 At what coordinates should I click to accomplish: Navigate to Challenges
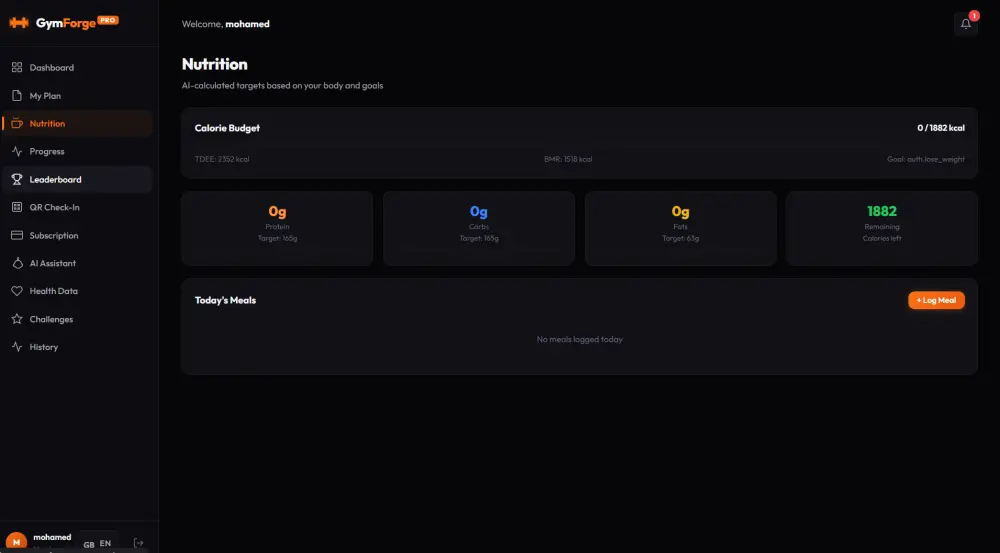[x=77, y=319]
